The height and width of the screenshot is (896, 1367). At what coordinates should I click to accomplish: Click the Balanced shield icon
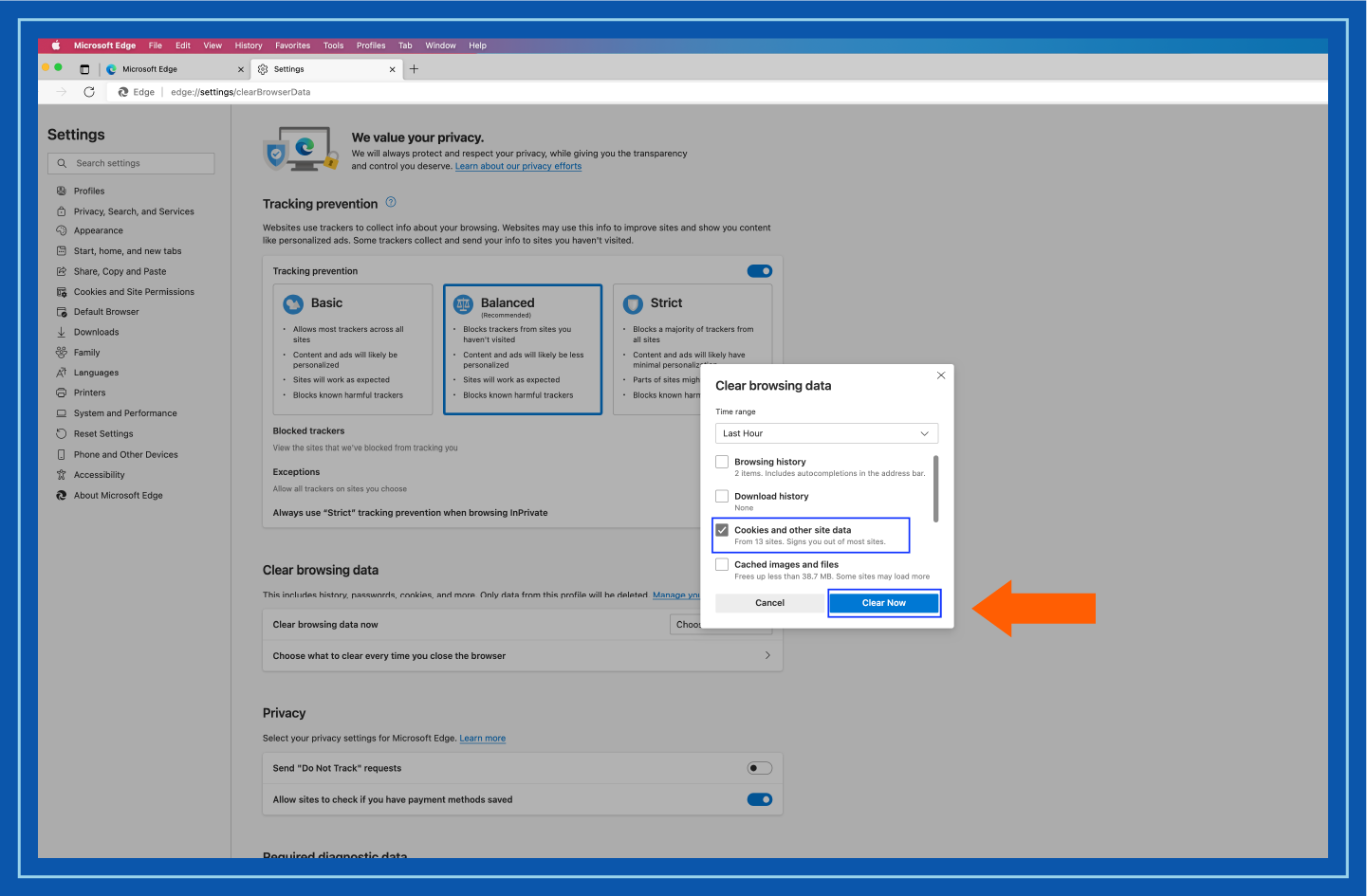[x=464, y=303]
